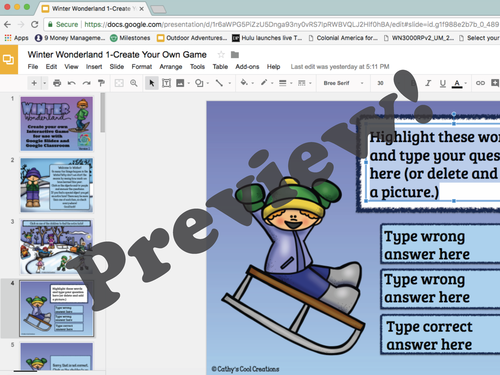The height and width of the screenshot is (375, 500).
Task: Click the browser Forward arrow
Action: tap(21, 24)
